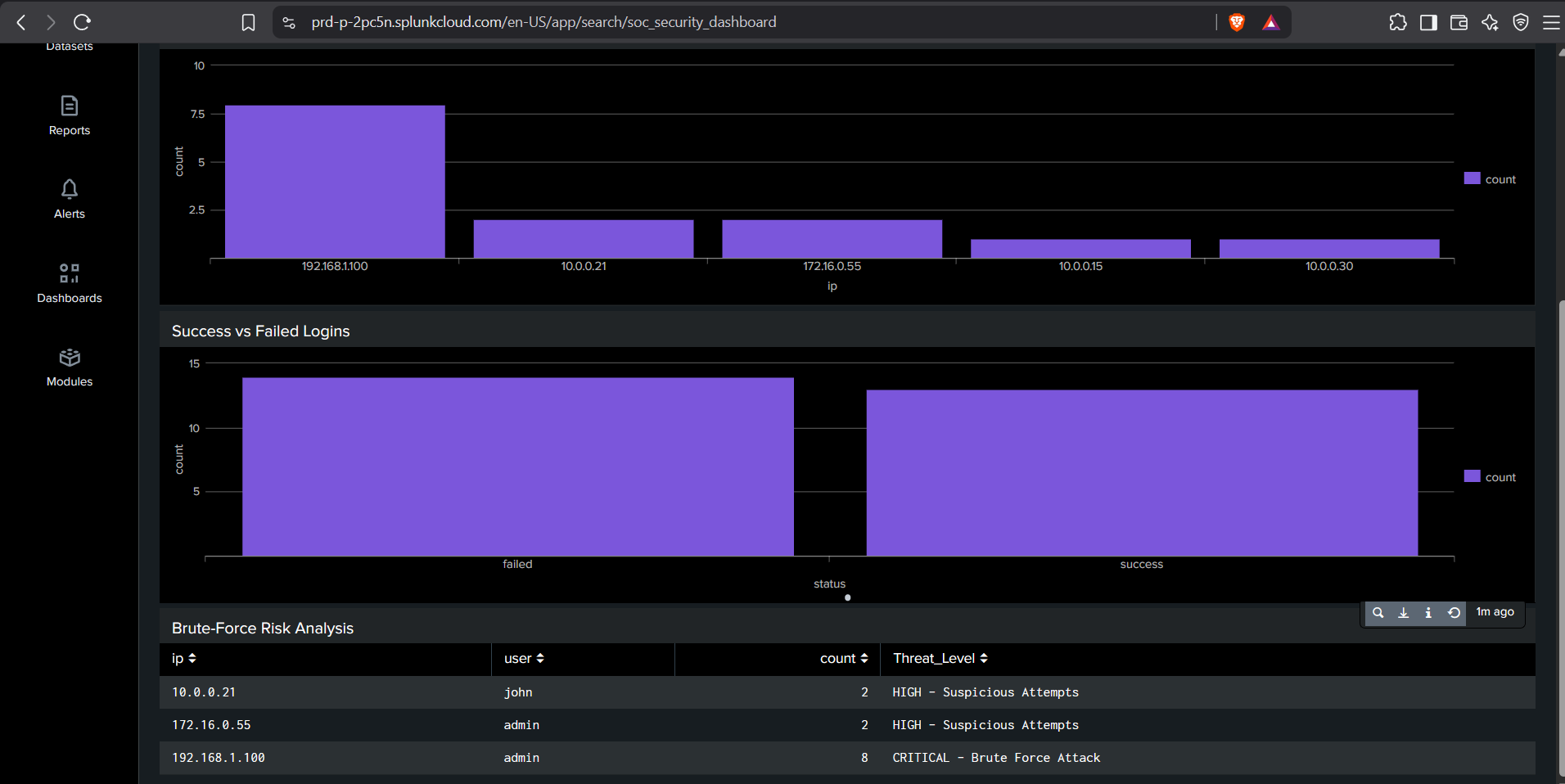Select the 10.0.0.15 bar in IP chart
The image size is (1565, 784).
coord(1080,249)
